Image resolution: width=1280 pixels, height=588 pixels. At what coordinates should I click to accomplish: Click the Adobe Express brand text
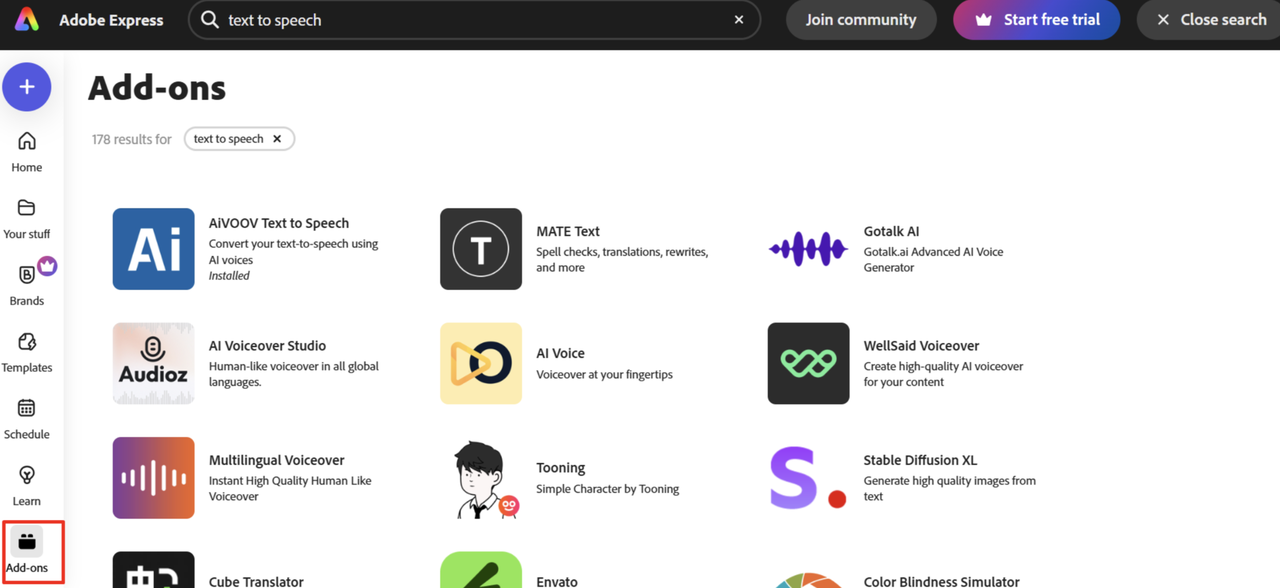(x=111, y=20)
